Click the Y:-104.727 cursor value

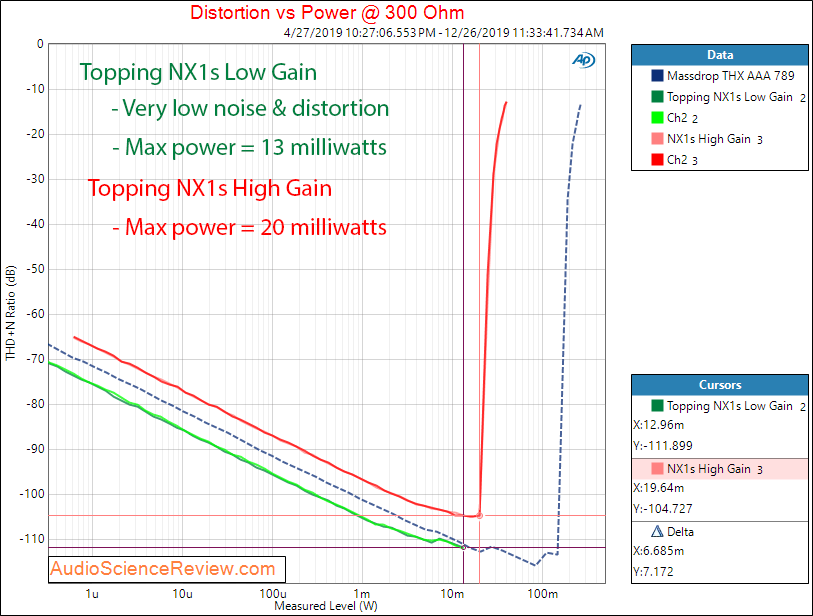663,509
